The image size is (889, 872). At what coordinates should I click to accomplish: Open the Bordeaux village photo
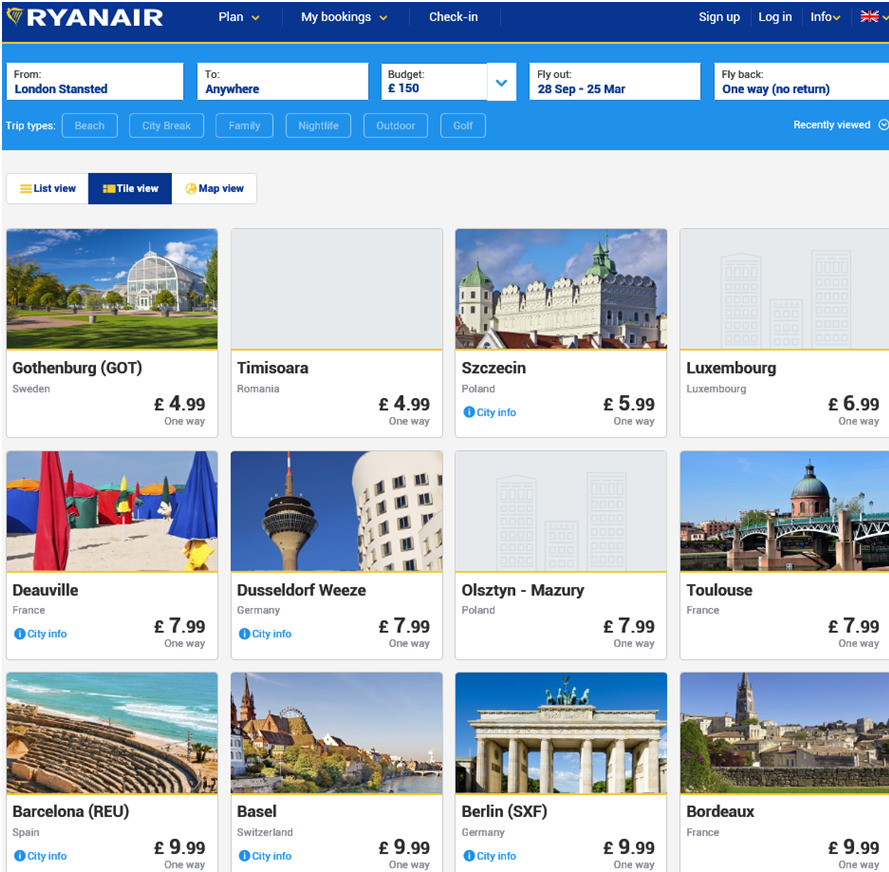pos(785,733)
